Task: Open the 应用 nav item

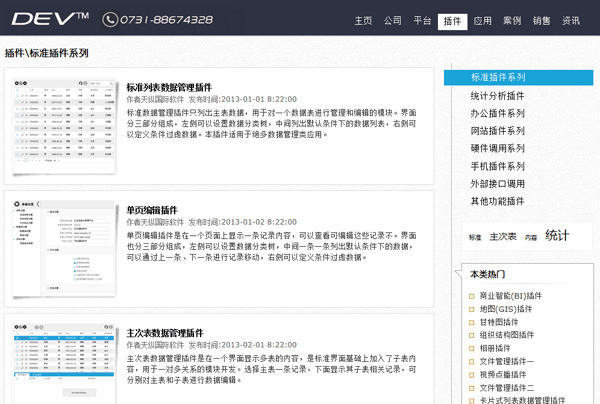Action: pos(482,21)
